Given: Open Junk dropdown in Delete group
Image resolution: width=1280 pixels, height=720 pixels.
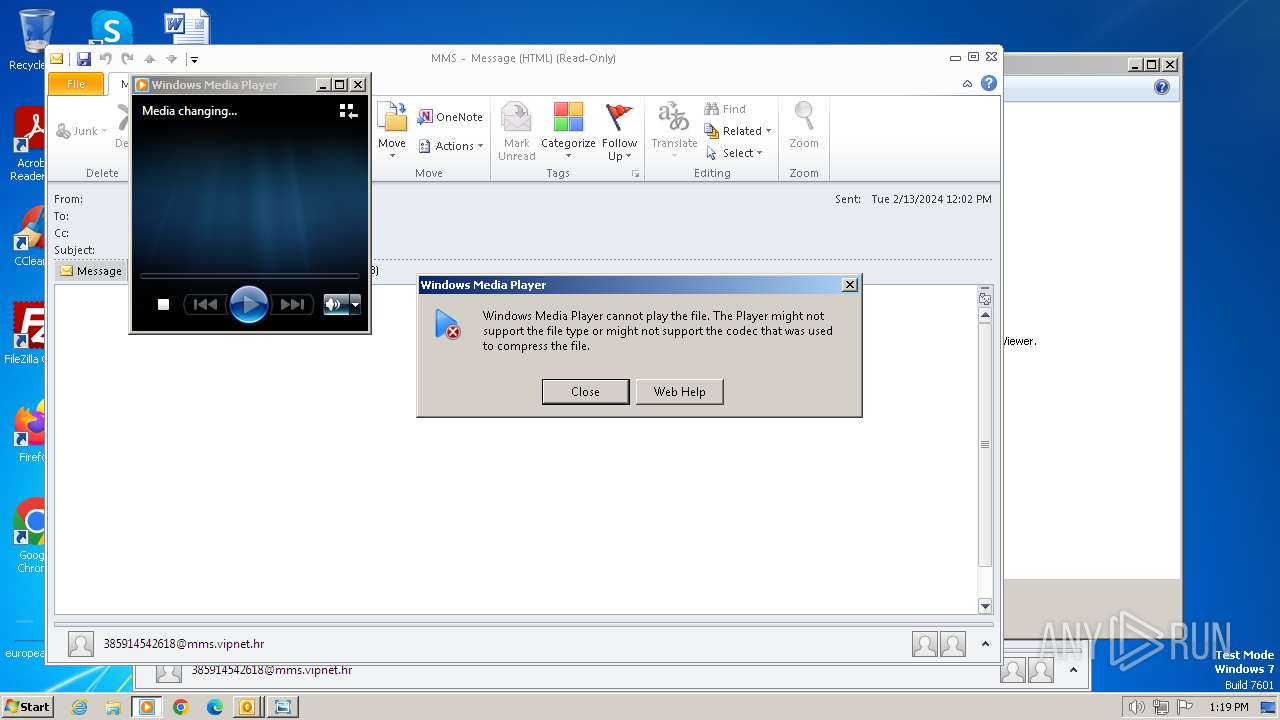Looking at the screenshot, I should (82, 131).
